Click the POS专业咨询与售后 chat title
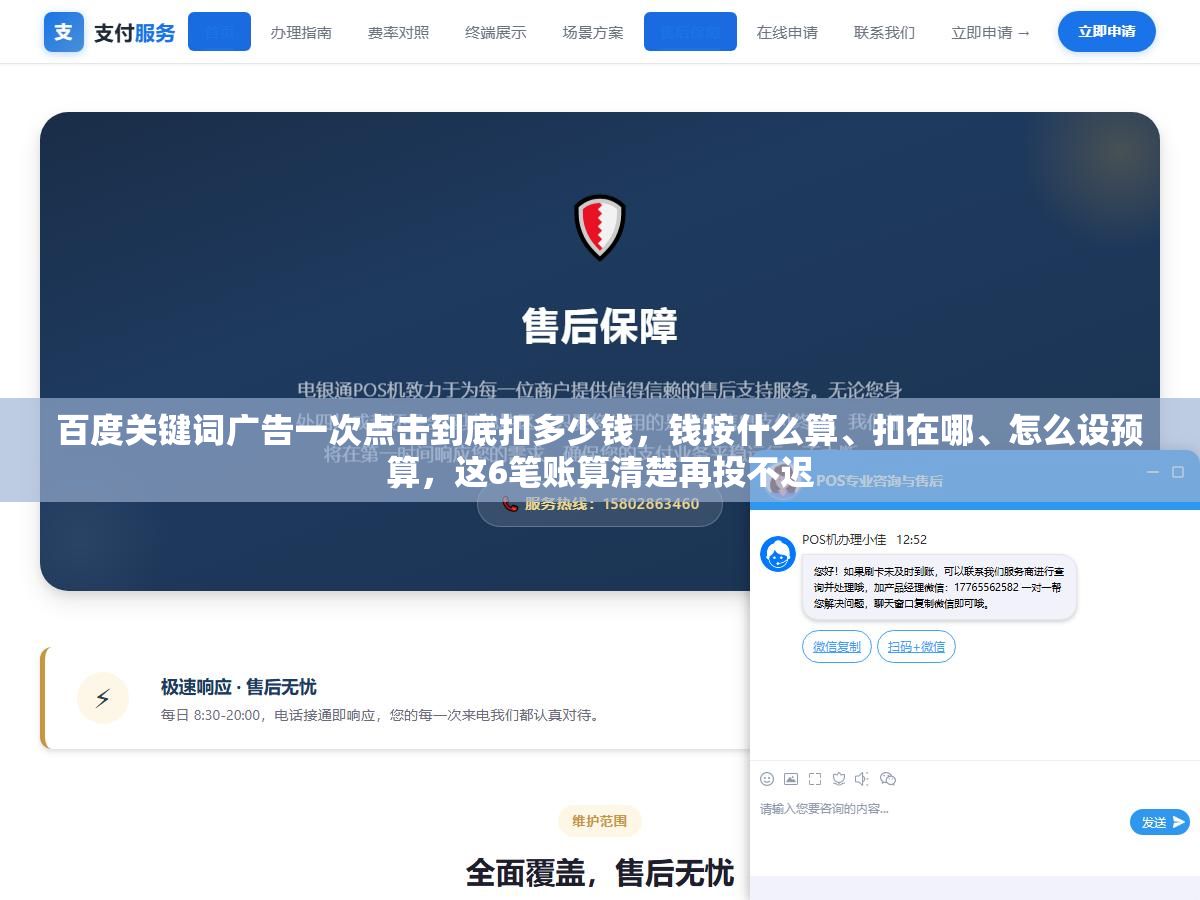The width and height of the screenshot is (1200, 900). click(x=879, y=480)
